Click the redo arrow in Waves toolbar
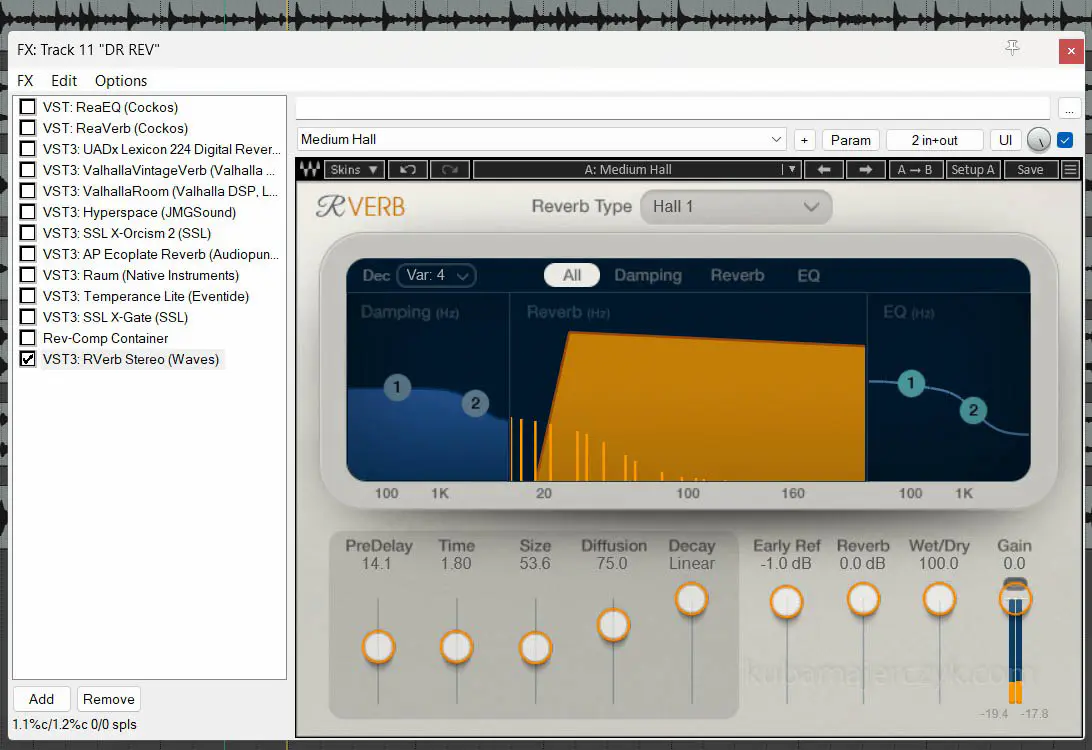The height and width of the screenshot is (750, 1092). [449, 170]
